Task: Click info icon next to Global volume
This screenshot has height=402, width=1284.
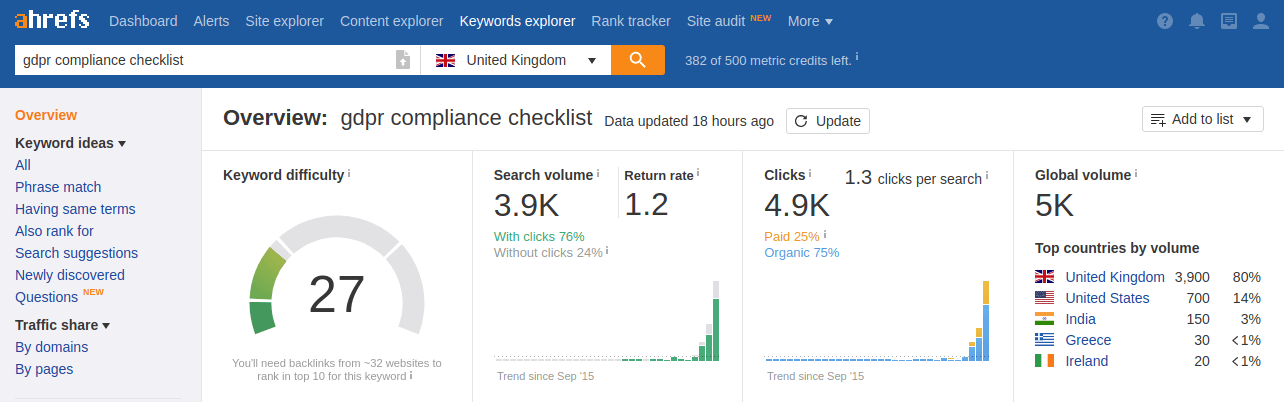Action: (1136, 174)
